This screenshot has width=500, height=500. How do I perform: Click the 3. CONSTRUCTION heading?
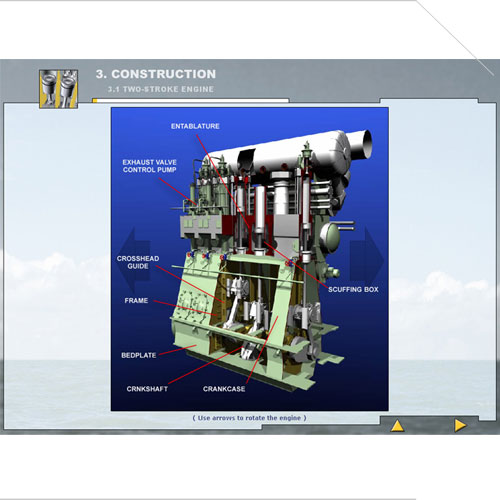156,74
